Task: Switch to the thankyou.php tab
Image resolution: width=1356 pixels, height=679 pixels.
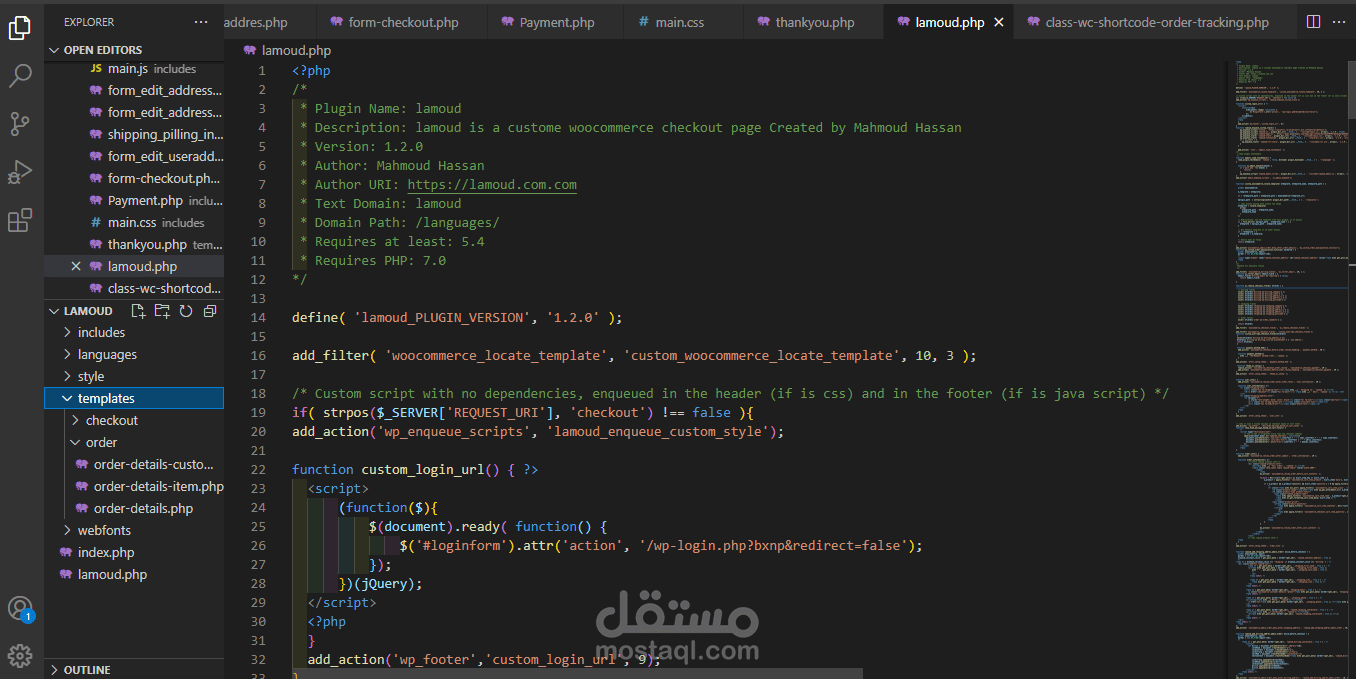Action: click(x=814, y=22)
